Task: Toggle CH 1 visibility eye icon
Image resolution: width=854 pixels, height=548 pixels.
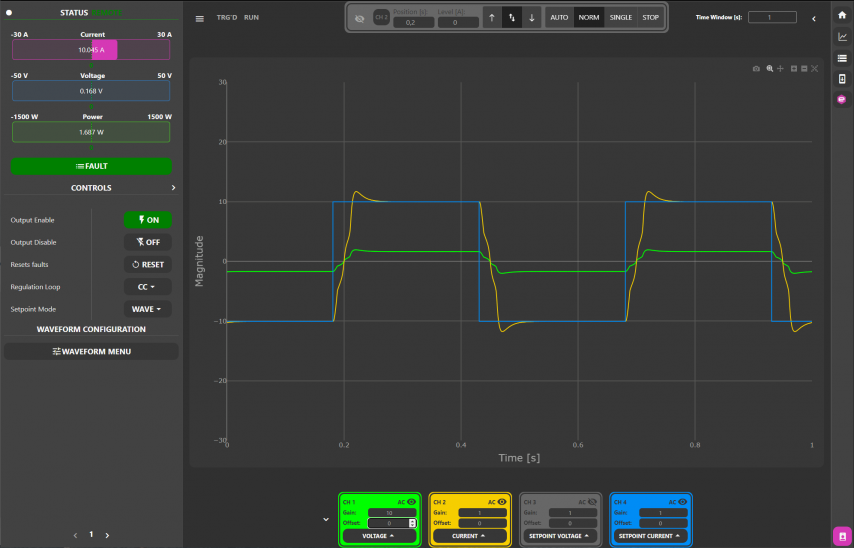Action: pyautogui.click(x=412, y=501)
